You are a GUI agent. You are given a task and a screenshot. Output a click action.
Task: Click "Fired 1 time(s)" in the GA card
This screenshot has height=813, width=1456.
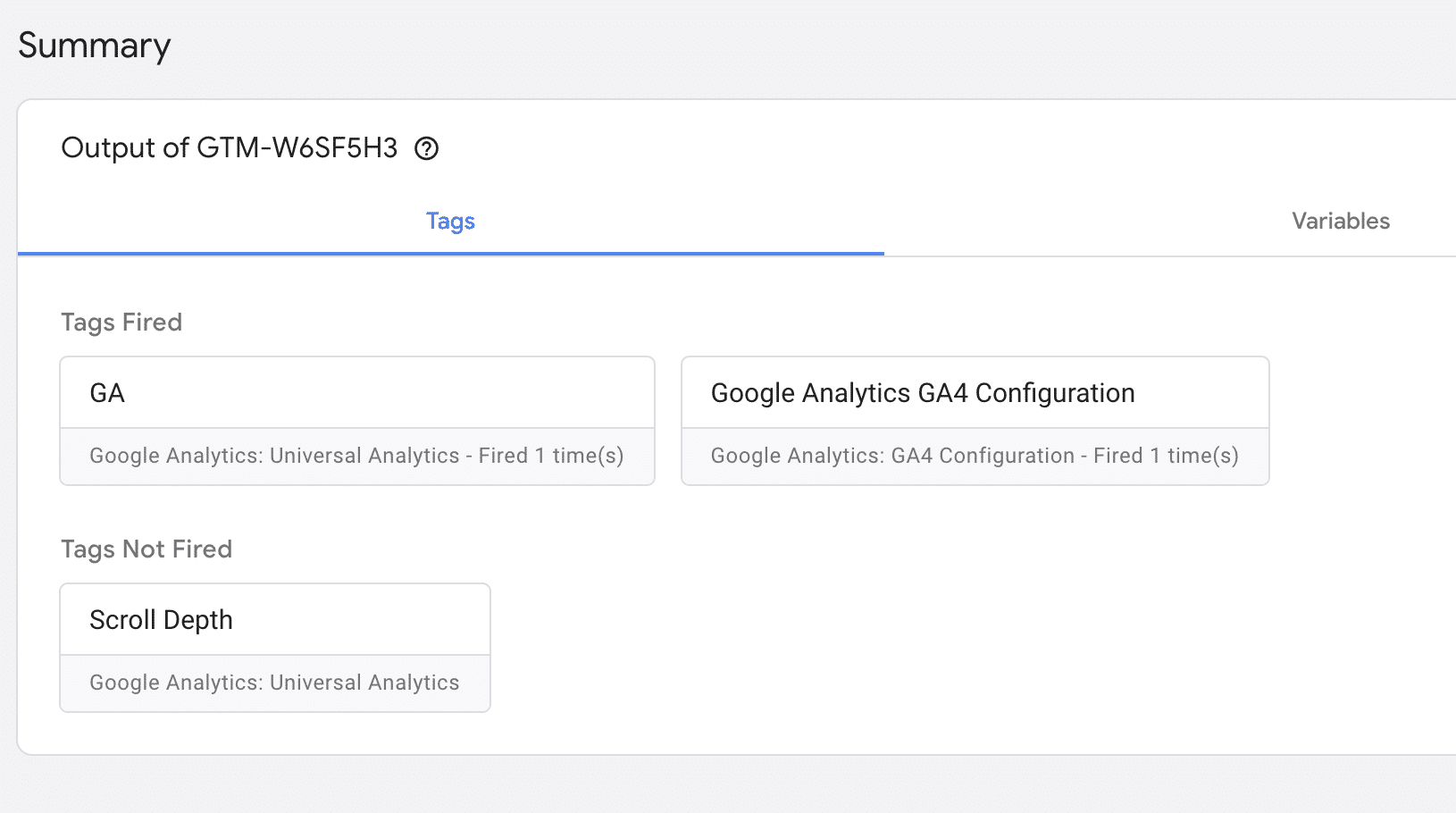click(x=551, y=456)
